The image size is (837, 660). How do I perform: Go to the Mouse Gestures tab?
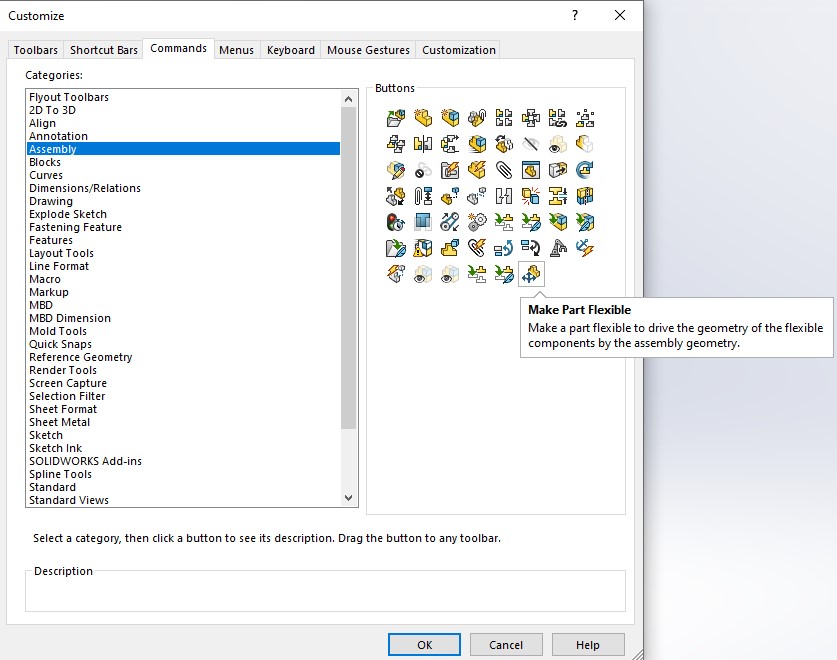[x=368, y=50]
